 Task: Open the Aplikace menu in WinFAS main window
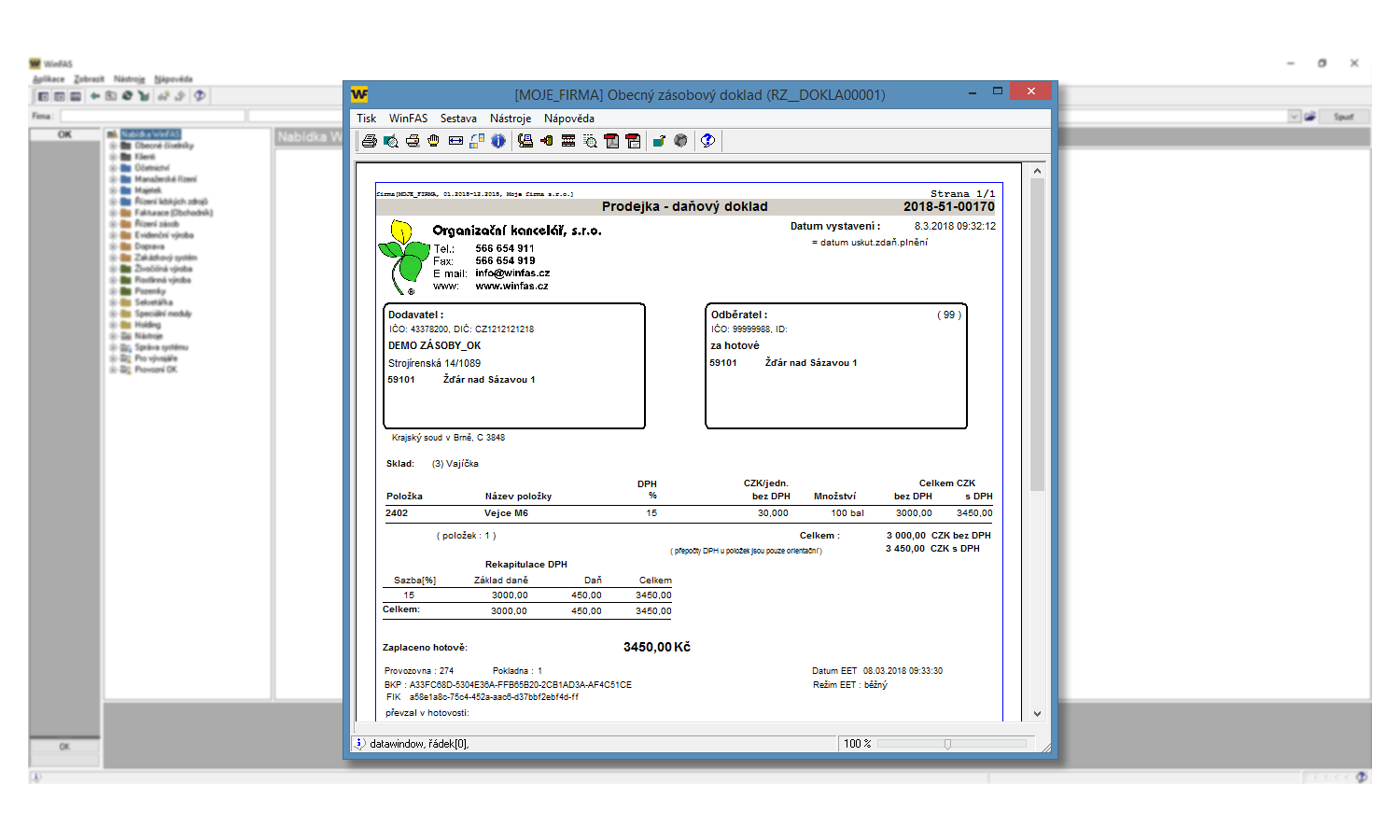[49, 79]
